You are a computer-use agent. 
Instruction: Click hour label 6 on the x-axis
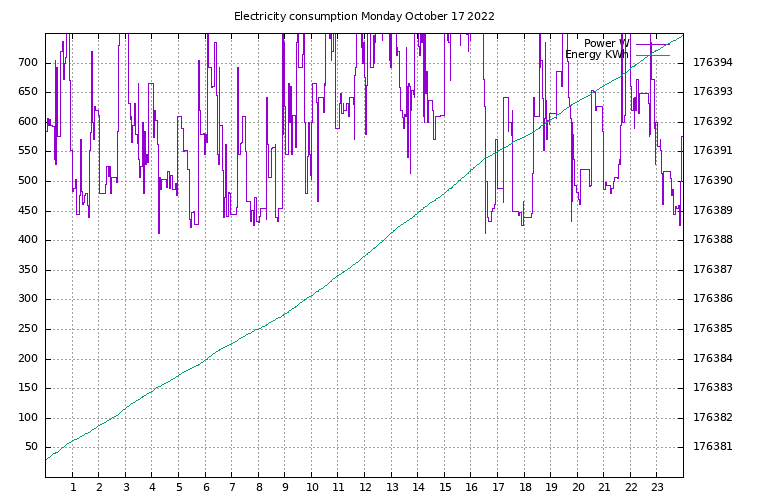point(206,488)
